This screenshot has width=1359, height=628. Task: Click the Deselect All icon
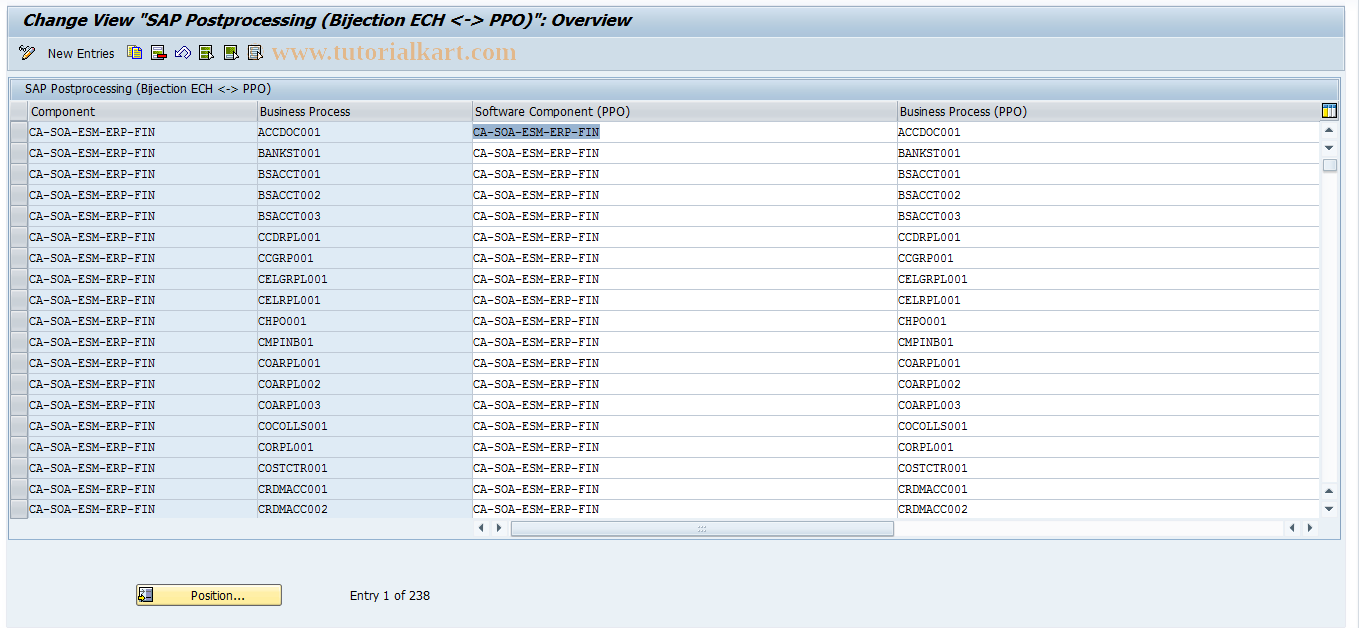click(255, 53)
